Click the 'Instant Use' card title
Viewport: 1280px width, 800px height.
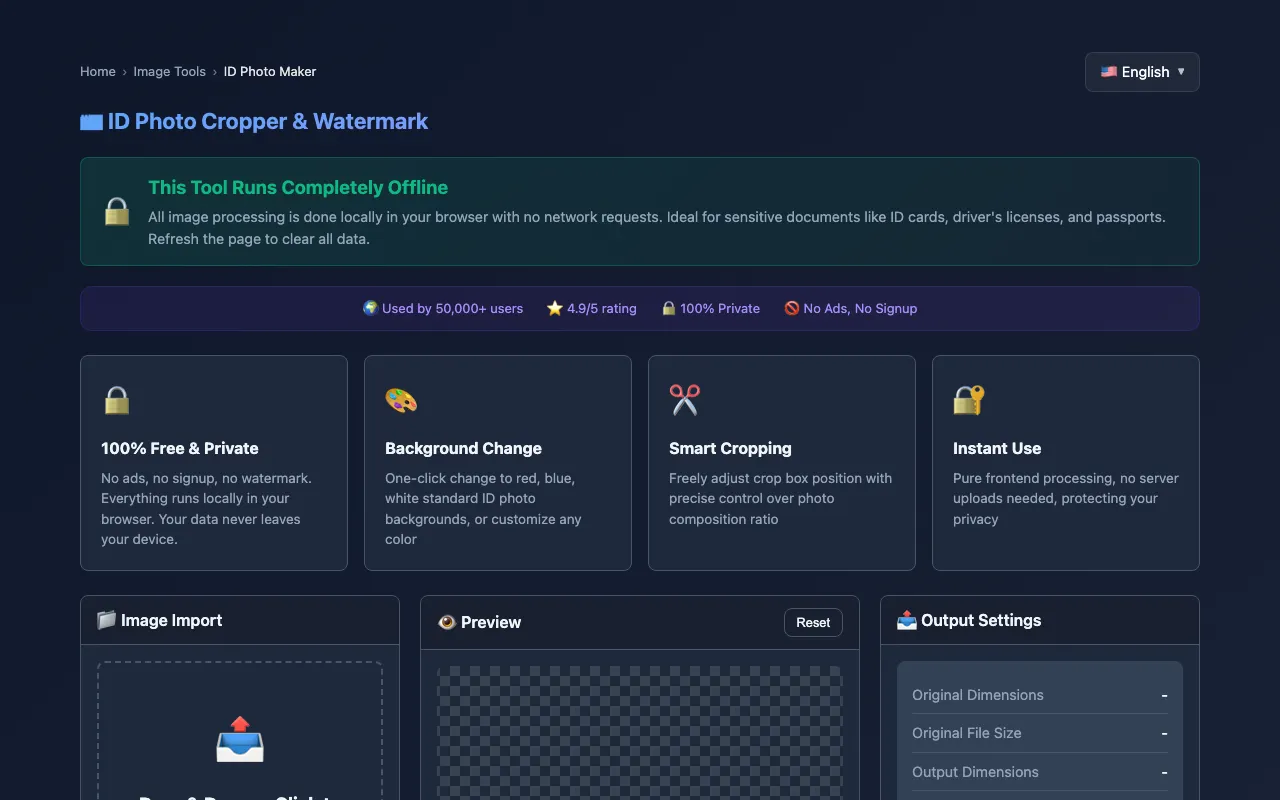coord(997,448)
